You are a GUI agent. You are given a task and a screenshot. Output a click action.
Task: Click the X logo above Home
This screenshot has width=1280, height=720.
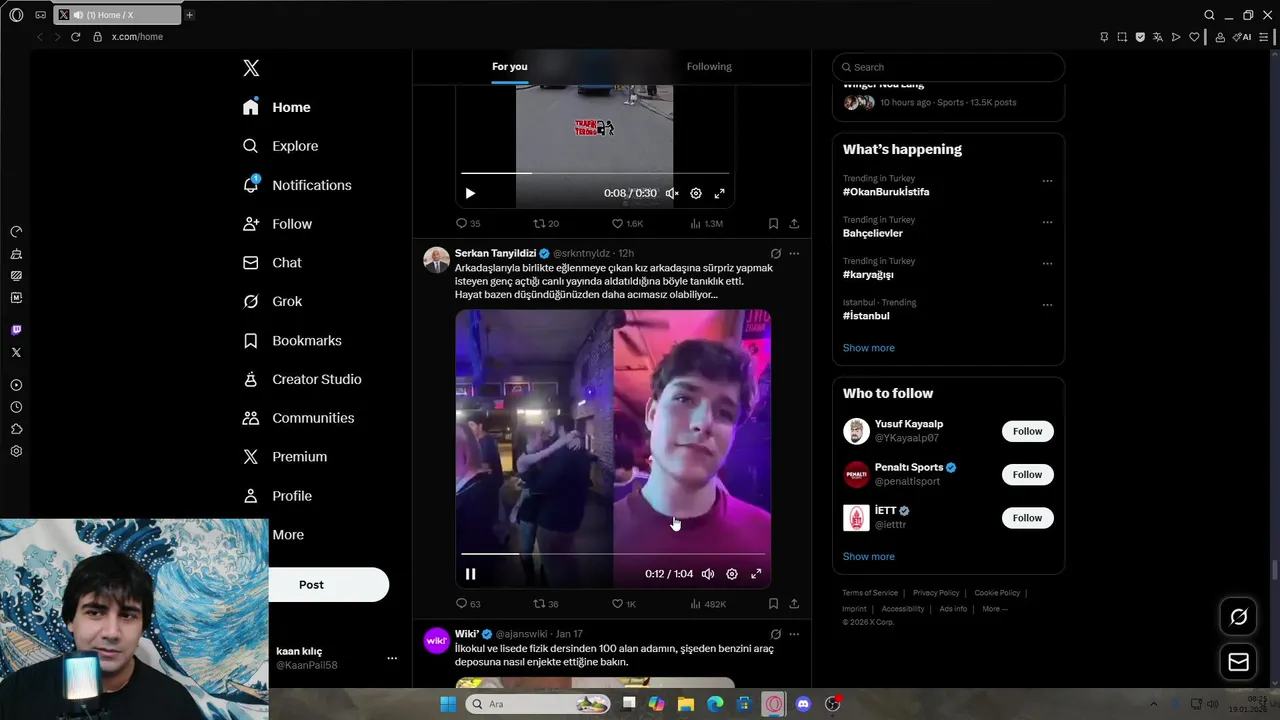click(251, 68)
